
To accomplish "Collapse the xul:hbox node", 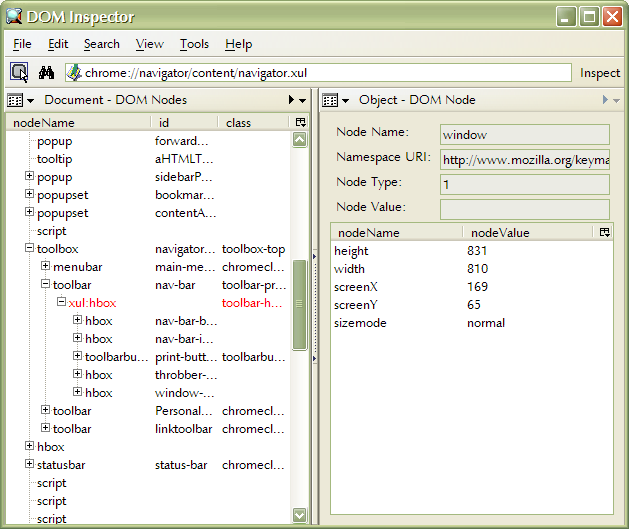I will [62, 303].
